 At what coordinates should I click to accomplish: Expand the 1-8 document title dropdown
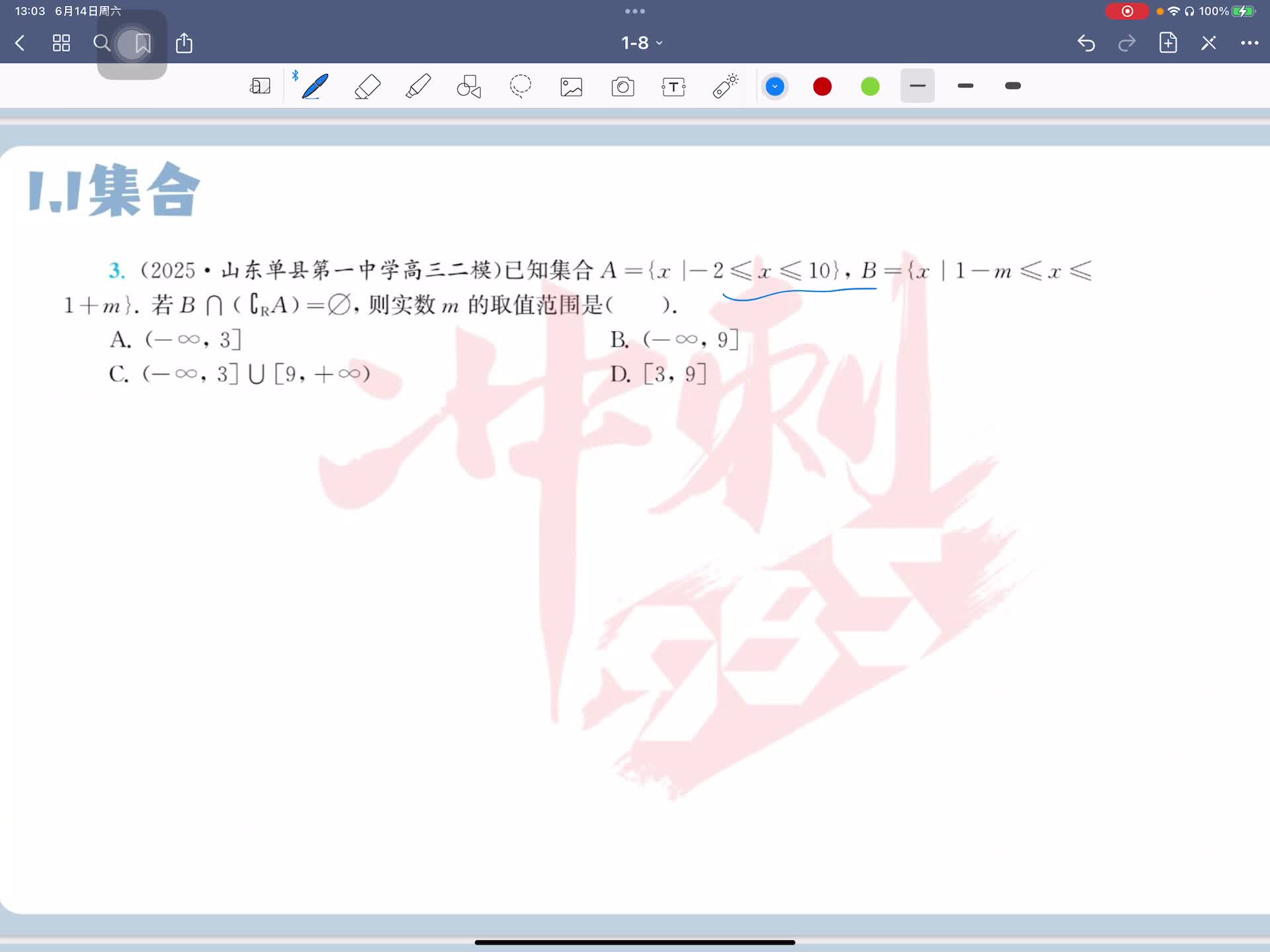[x=641, y=43]
